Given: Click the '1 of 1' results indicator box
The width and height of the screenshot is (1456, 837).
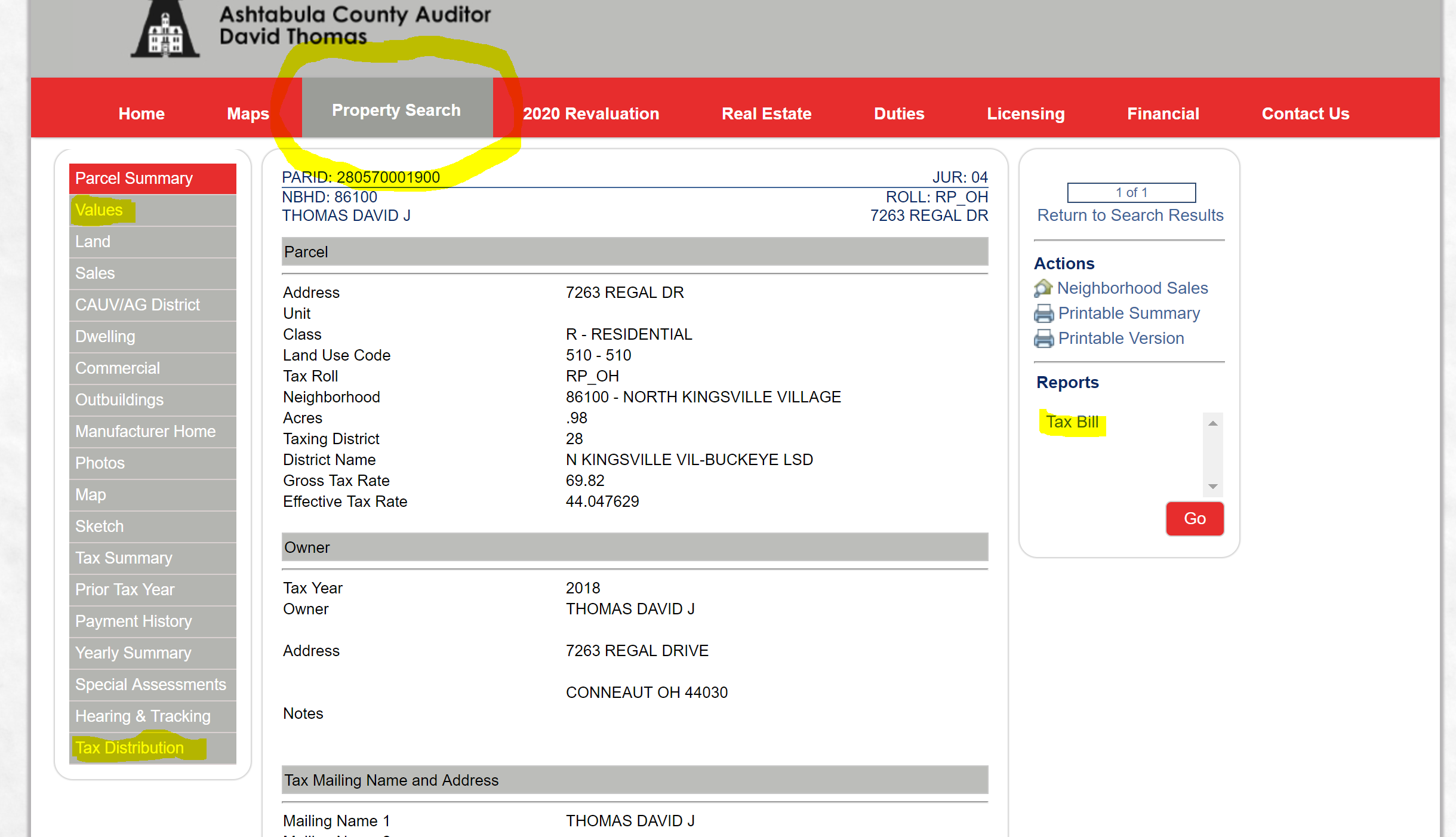Looking at the screenshot, I should click(1130, 192).
